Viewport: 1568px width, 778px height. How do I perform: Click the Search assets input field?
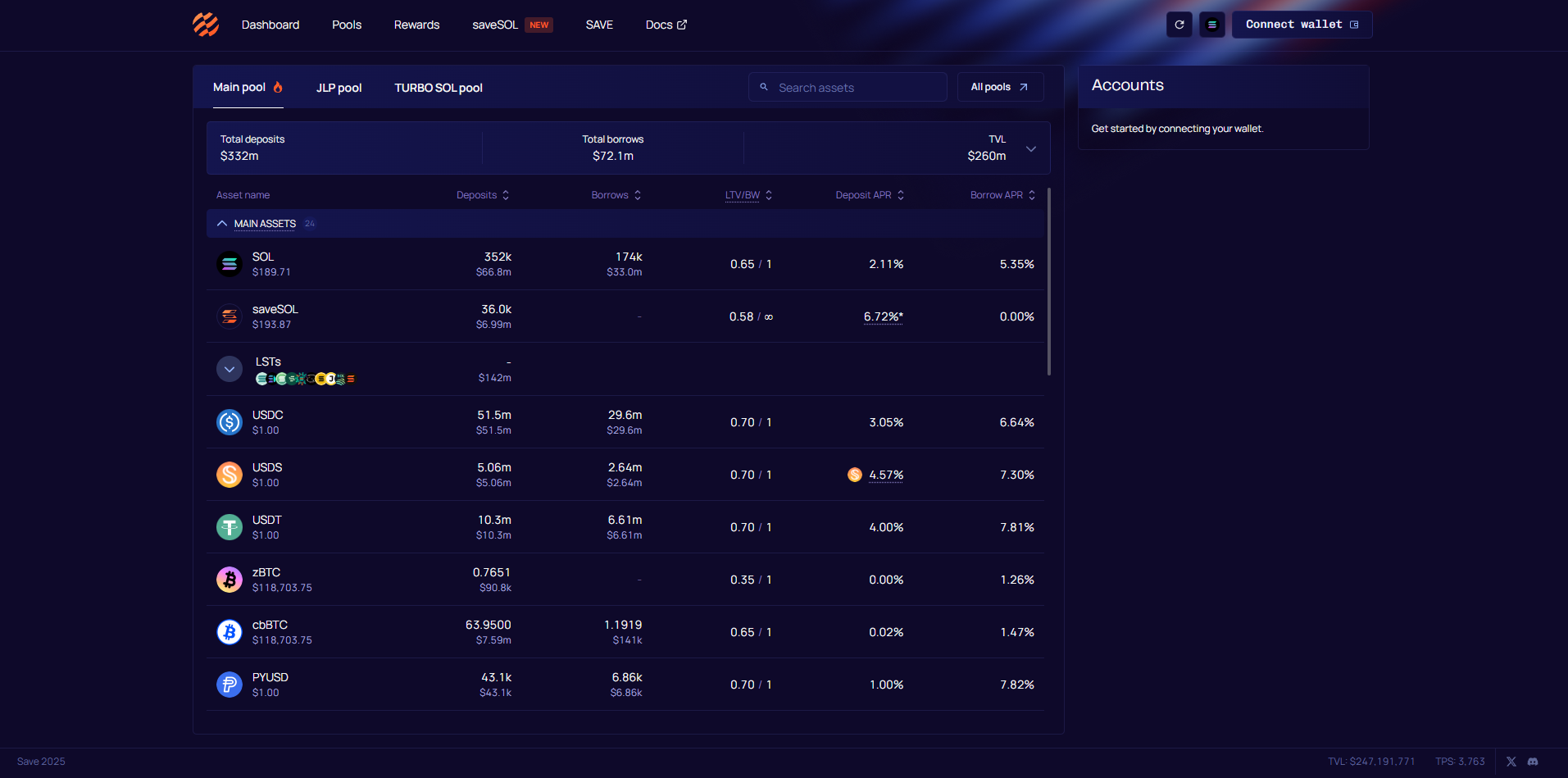pos(848,87)
